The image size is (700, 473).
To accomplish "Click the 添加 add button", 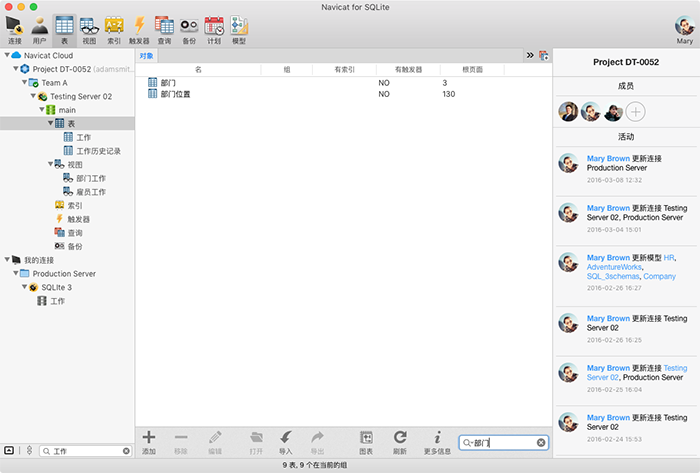I will (x=149, y=442).
